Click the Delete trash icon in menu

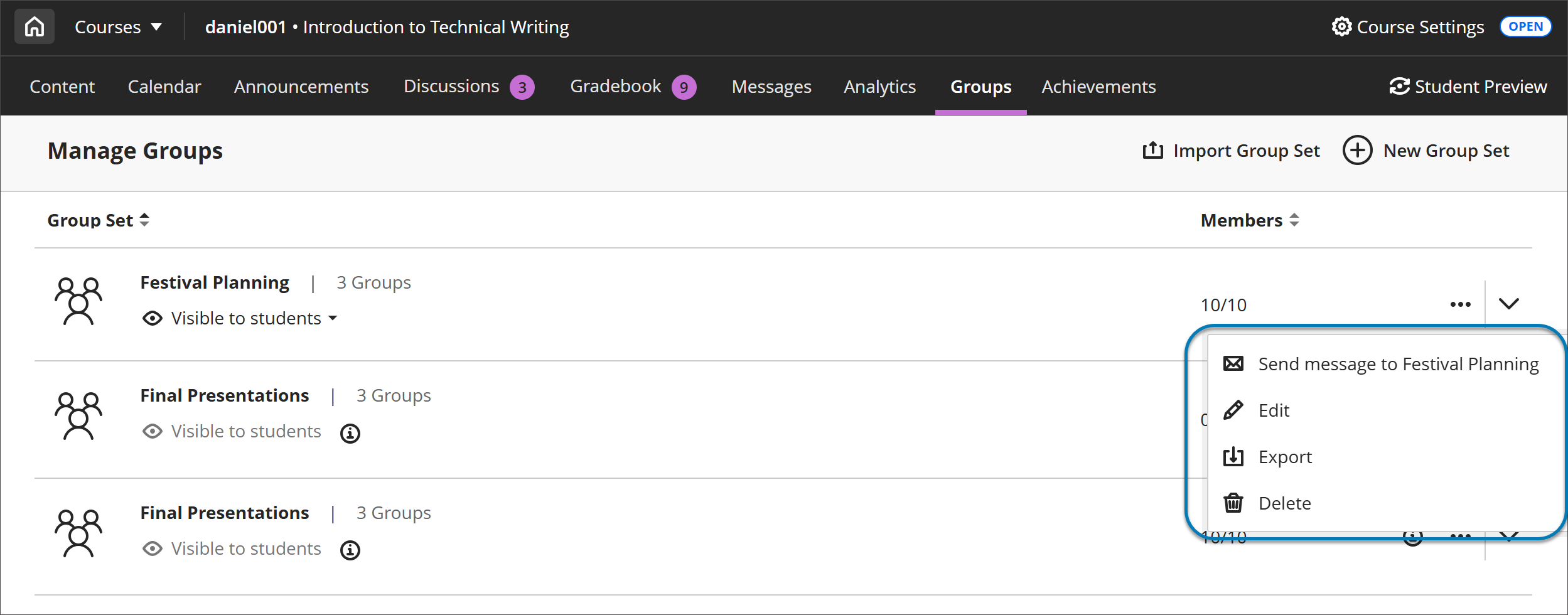click(x=1233, y=503)
